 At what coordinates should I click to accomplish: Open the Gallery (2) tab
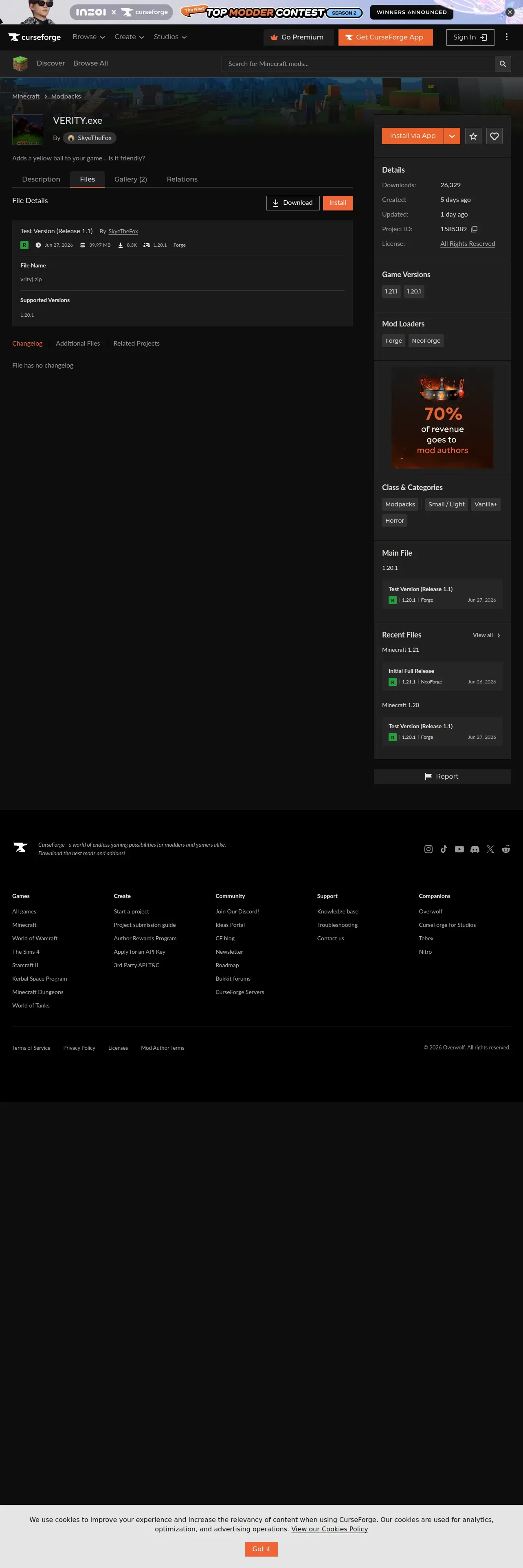(131, 180)
